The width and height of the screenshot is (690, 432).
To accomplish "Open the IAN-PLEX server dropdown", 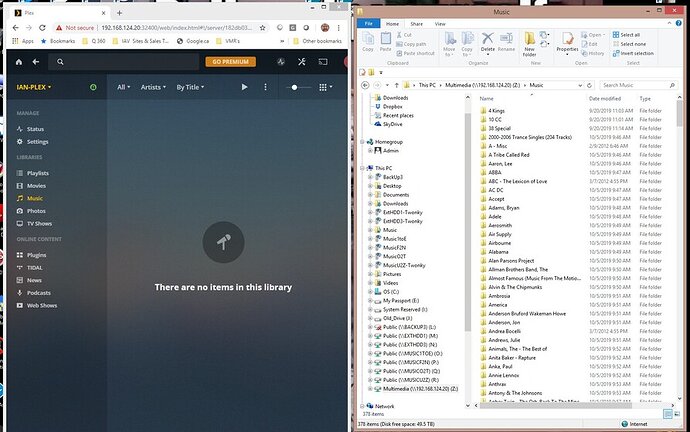I will pos(33,87).
